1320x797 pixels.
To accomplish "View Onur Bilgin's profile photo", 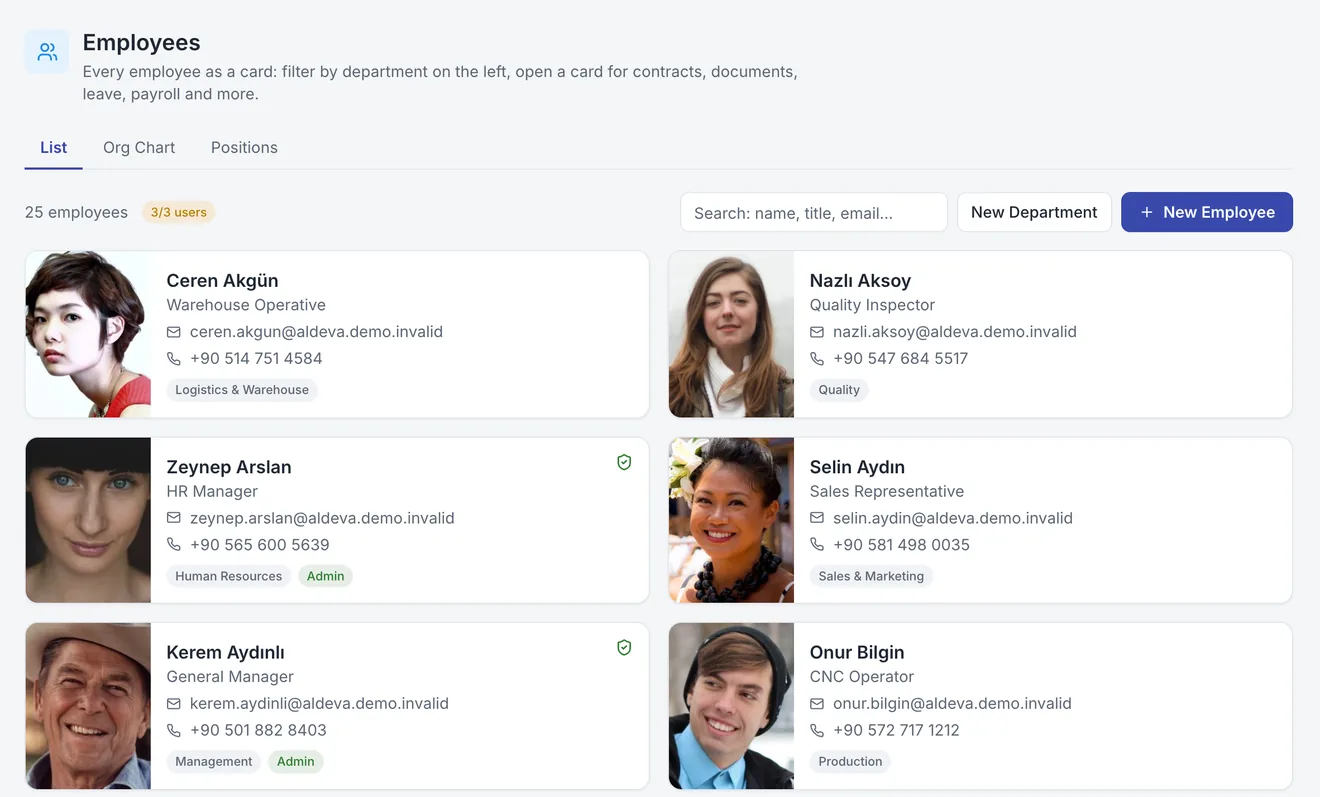I will click(731, 706).
